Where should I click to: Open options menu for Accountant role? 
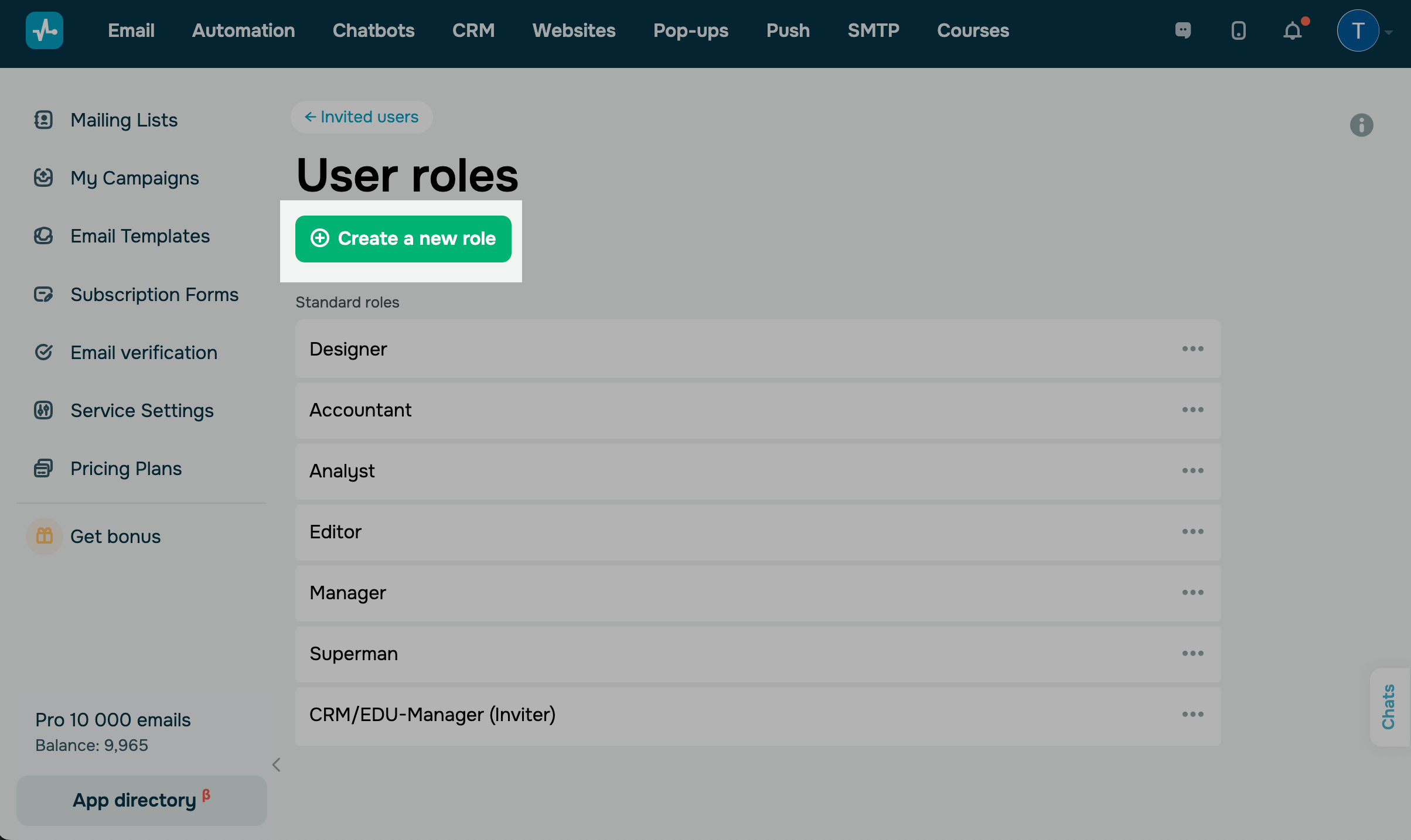click(1192, 410)
